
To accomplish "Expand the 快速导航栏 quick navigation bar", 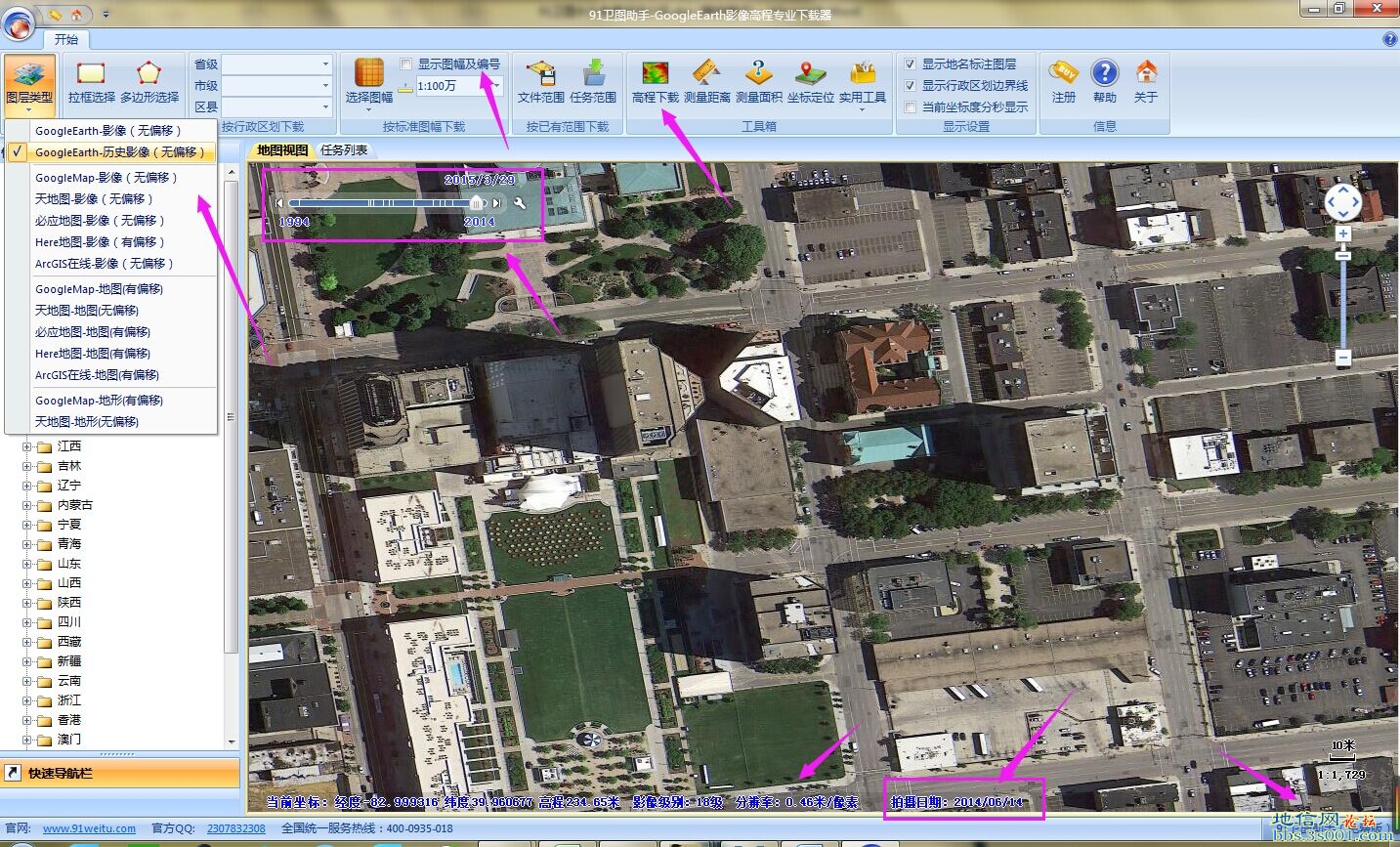I will click(x=119, y=773).
